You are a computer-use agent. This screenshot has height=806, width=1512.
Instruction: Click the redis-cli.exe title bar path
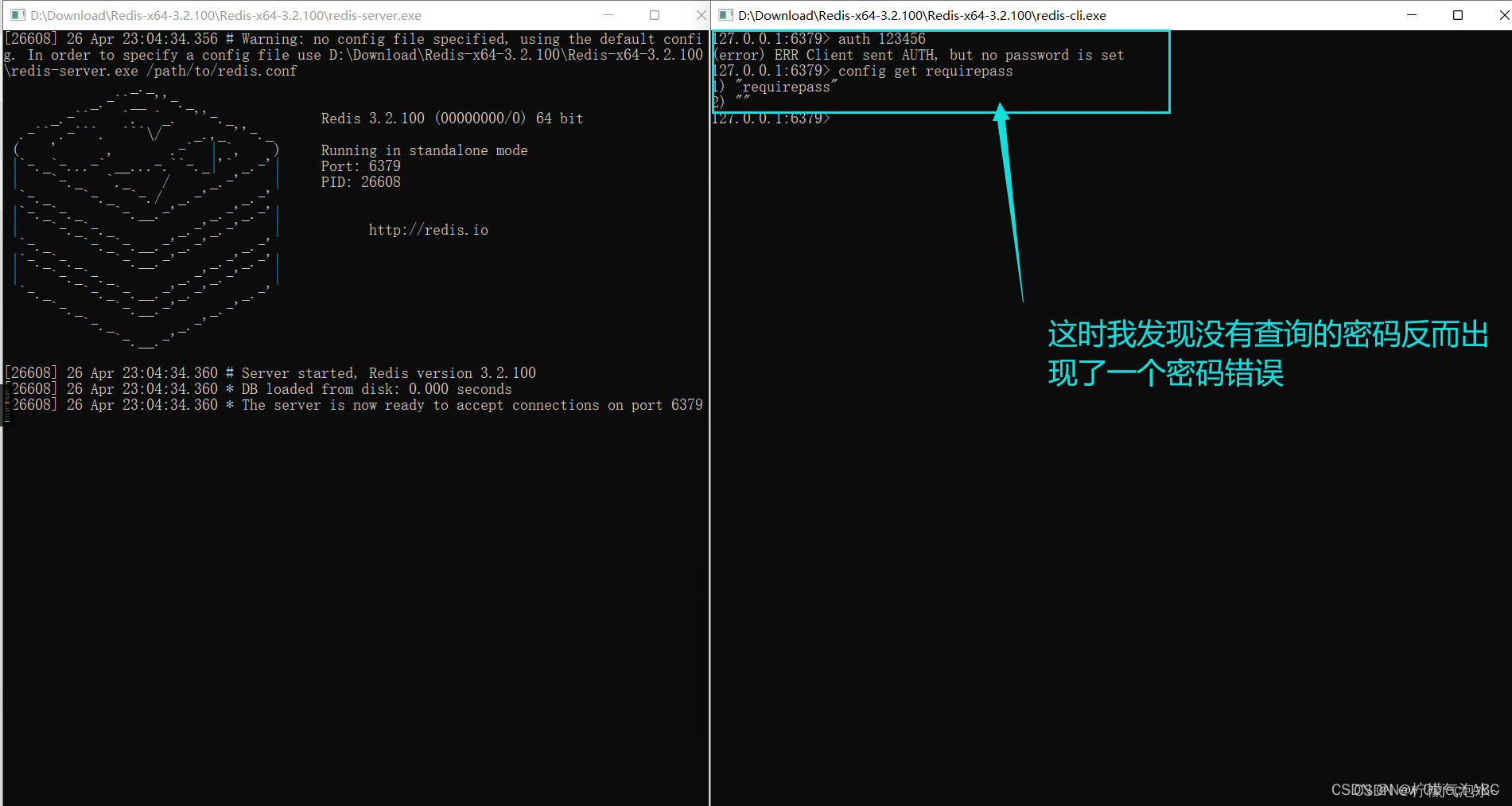point(922,15)
